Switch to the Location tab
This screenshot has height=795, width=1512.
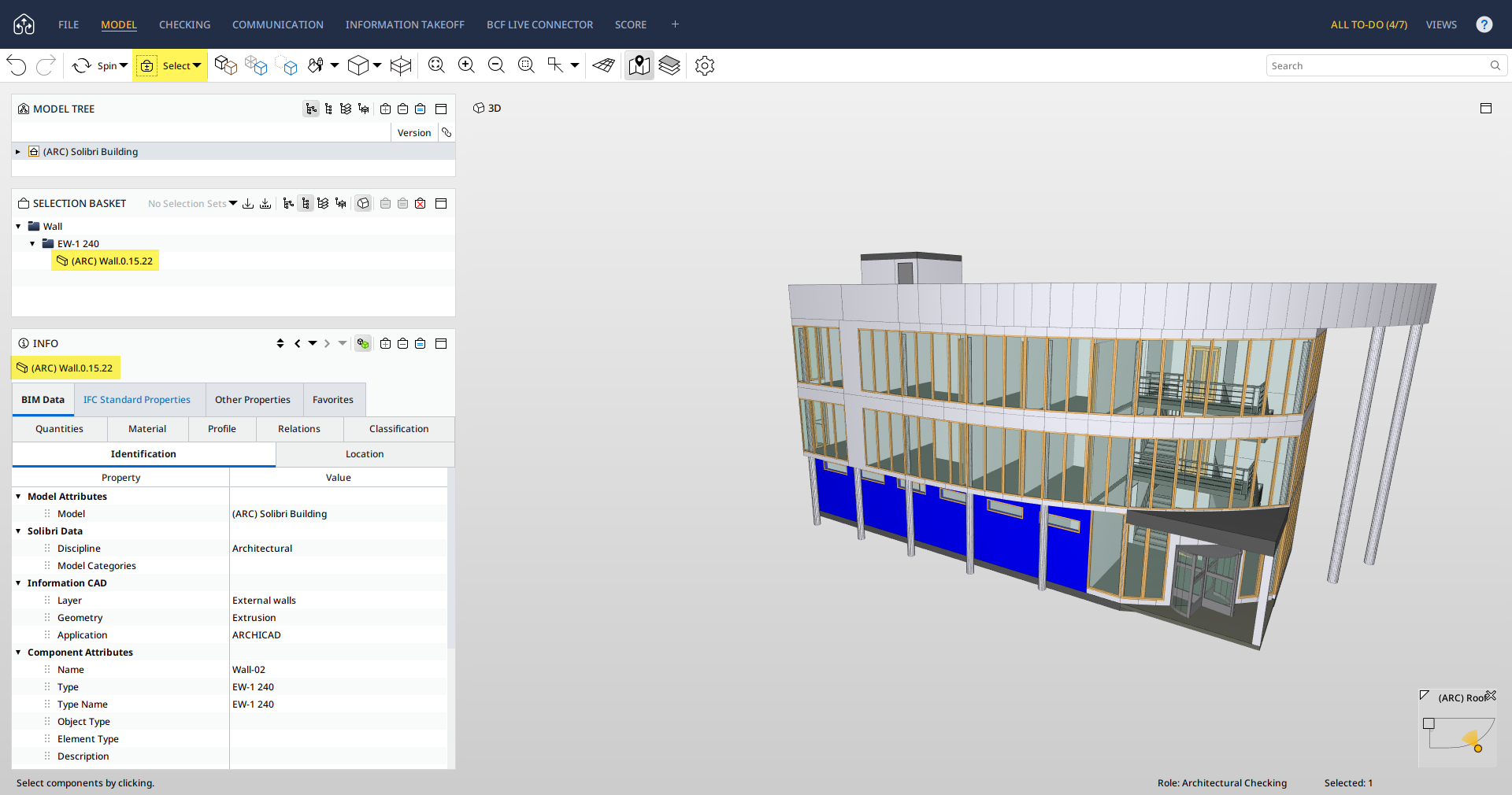pyautogui.click(x=365, y=454)
